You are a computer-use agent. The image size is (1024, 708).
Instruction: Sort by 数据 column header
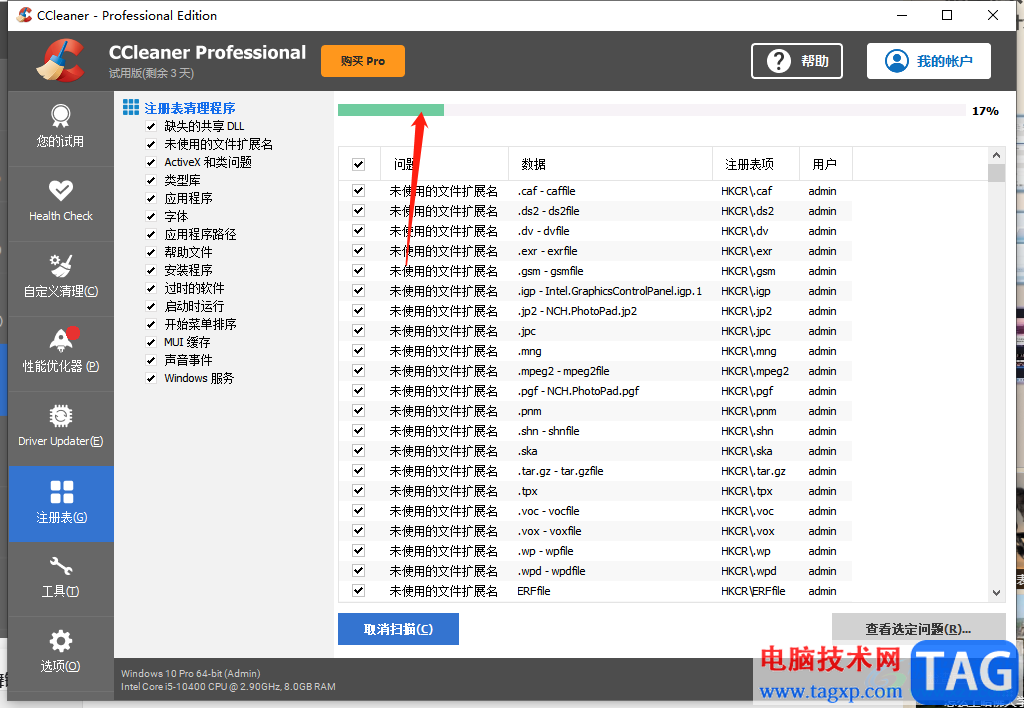(610, 164)
